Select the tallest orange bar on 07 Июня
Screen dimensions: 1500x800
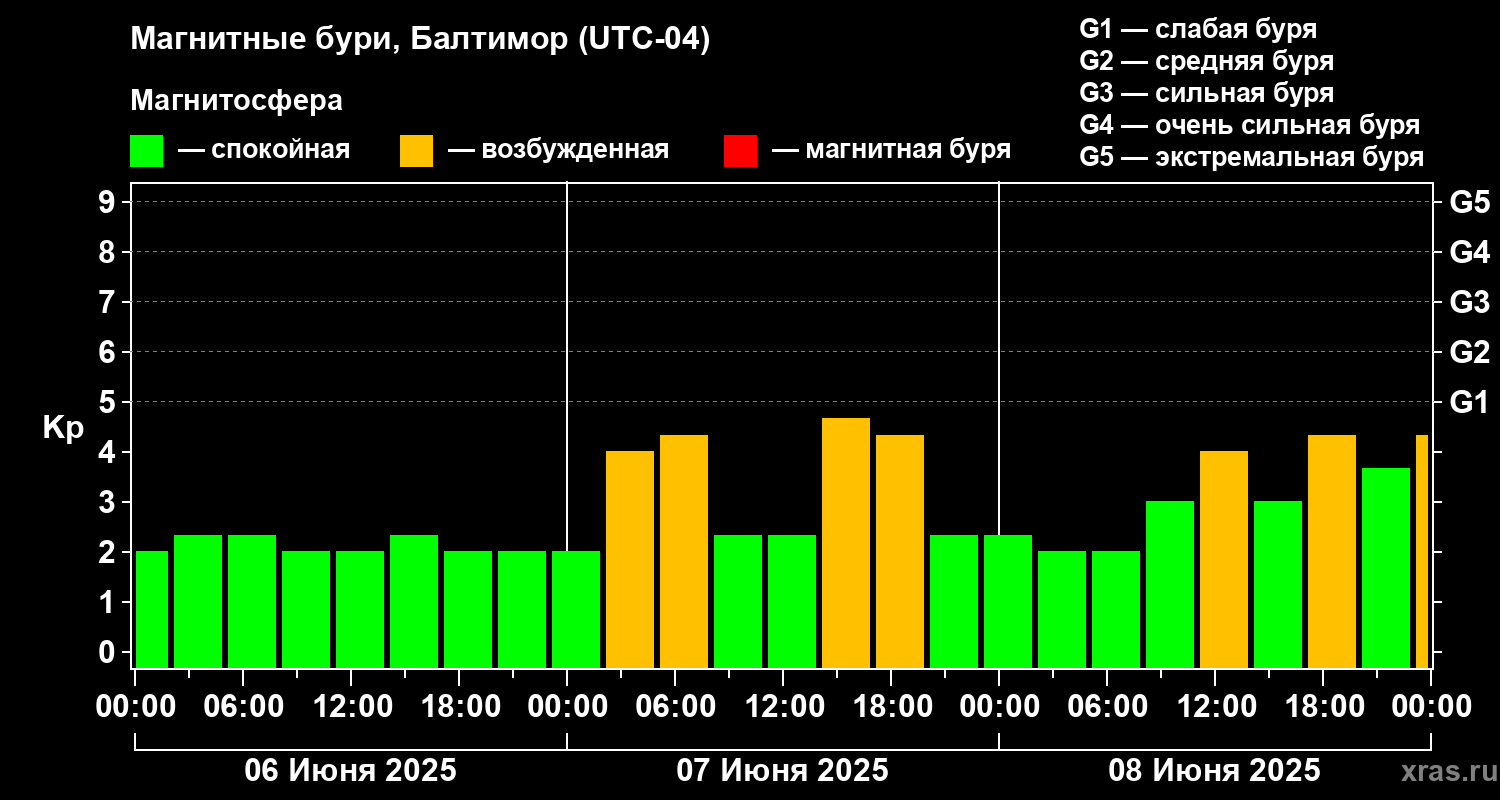click(x=846, y=543)
